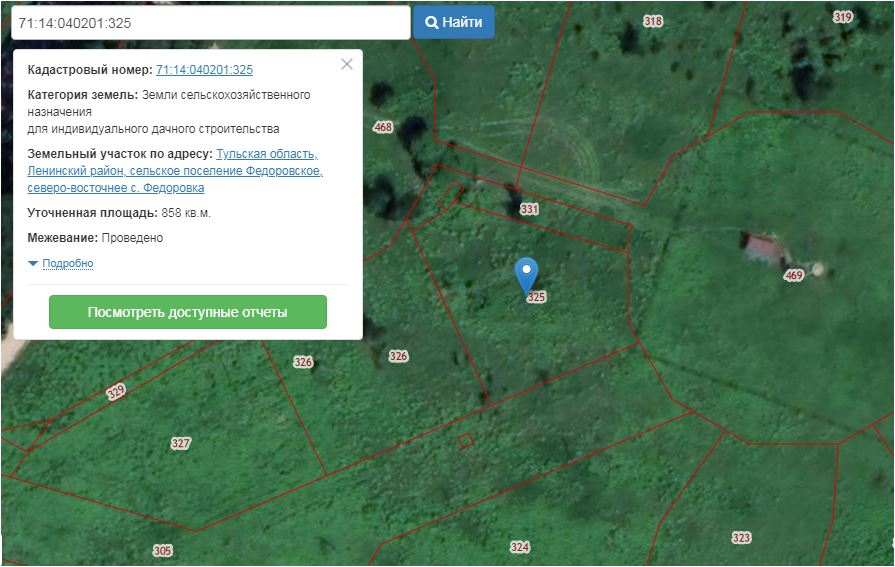Click the search field with cadastral number
This screenshot has width=895, height=567.
tap(210, 22)
